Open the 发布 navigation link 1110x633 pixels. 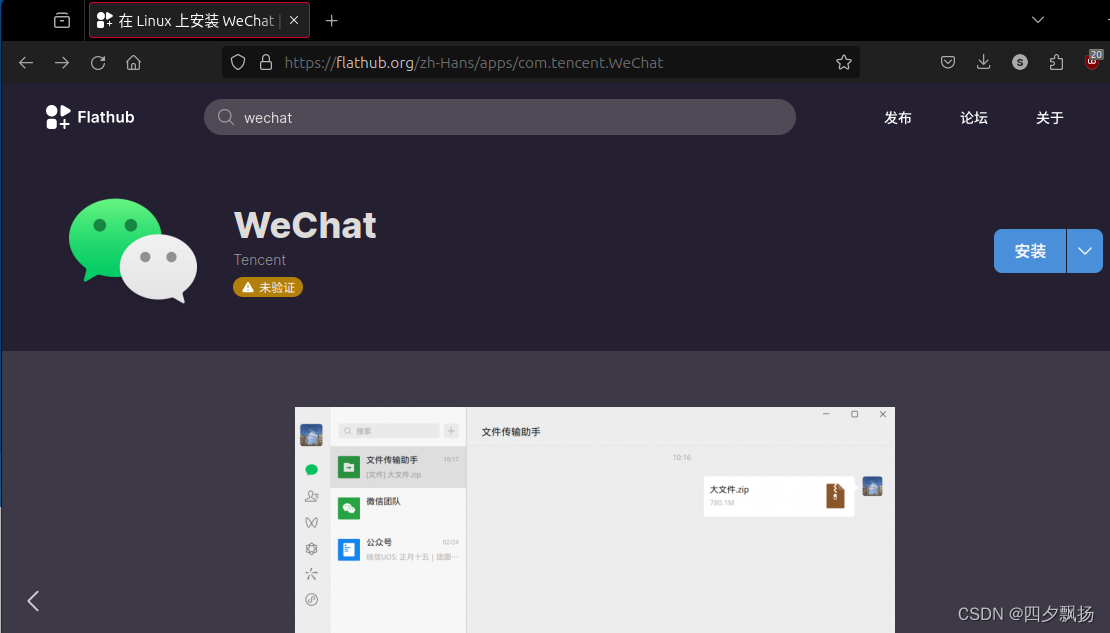pyautogui.click(x=898, y=118)
